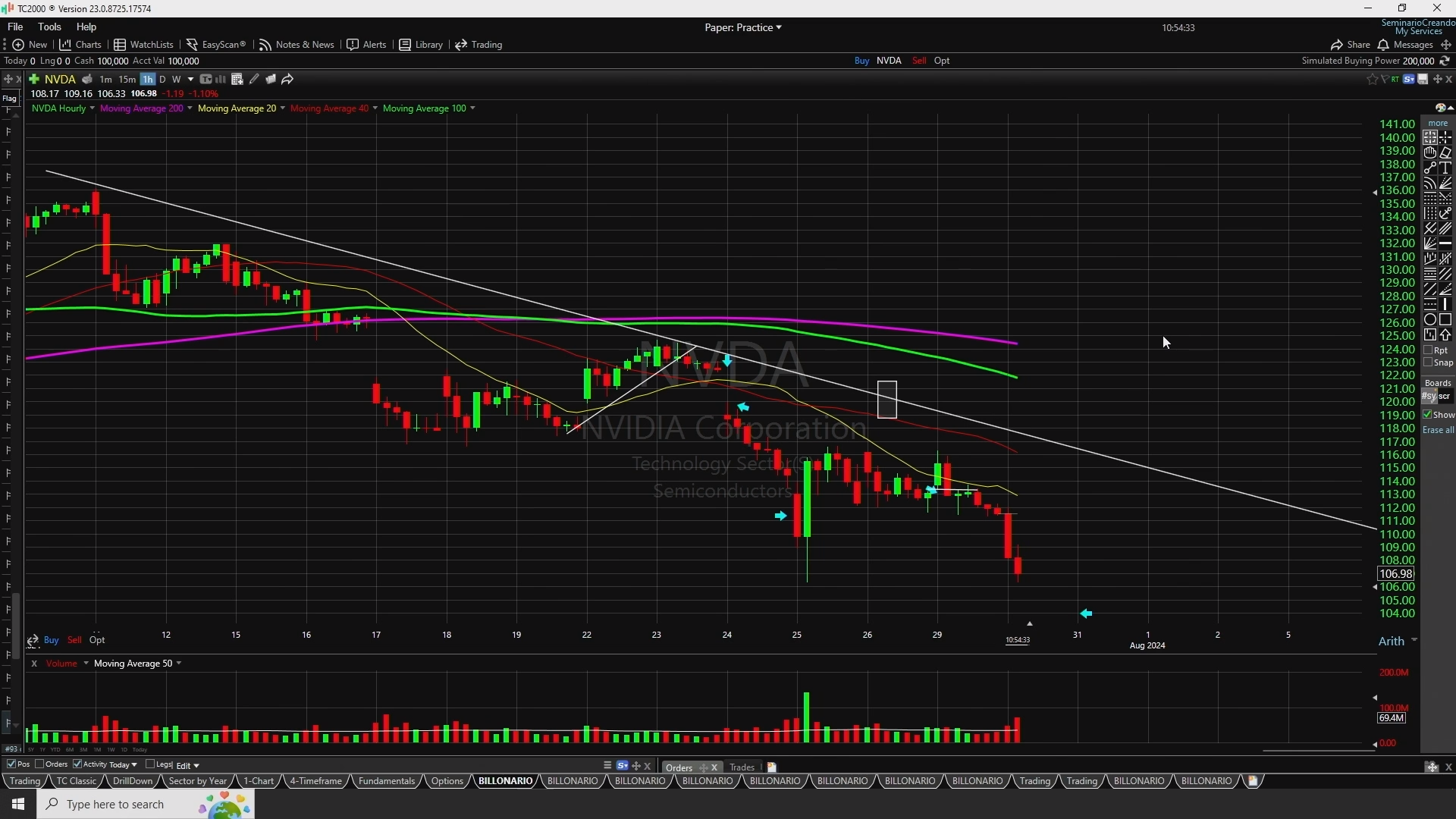Uncheck the Show drawings checkbox
This screenshot has height=819, width=1456.
tap(1428, 415)
